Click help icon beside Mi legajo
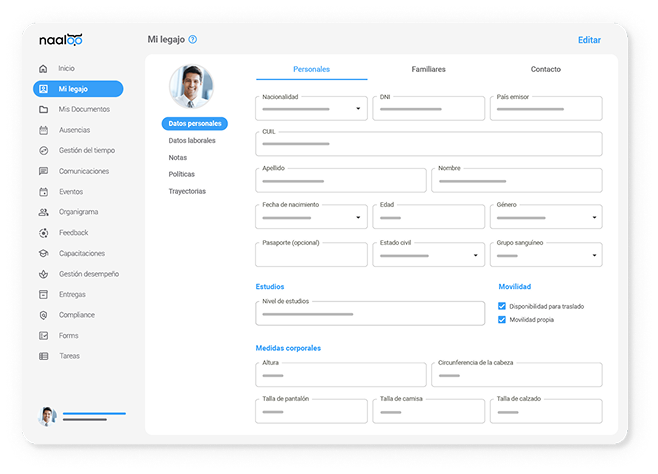 coord(193,39)
